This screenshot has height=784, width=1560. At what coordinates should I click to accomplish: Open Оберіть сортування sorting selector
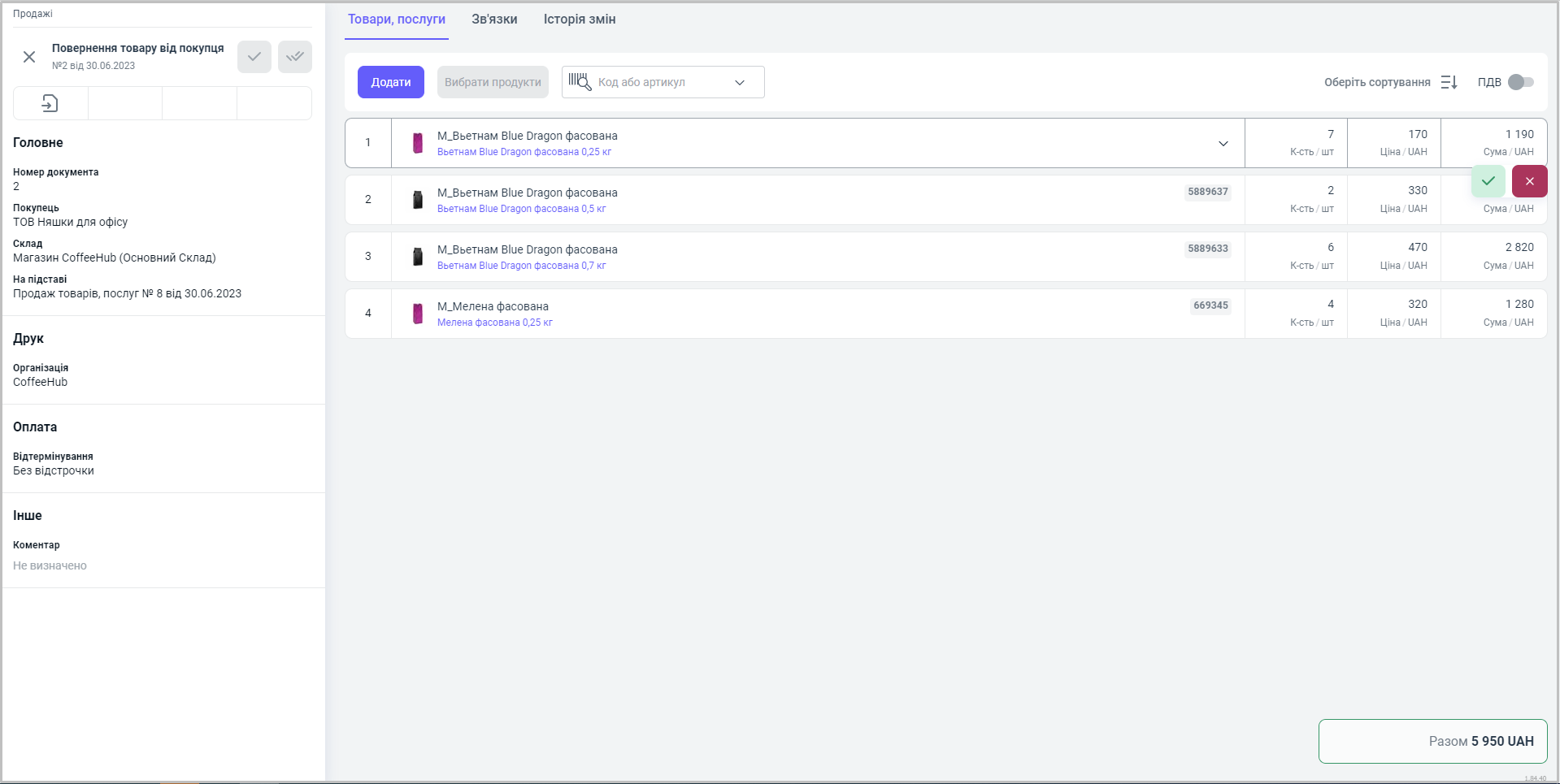click(x=1377, y=82)
